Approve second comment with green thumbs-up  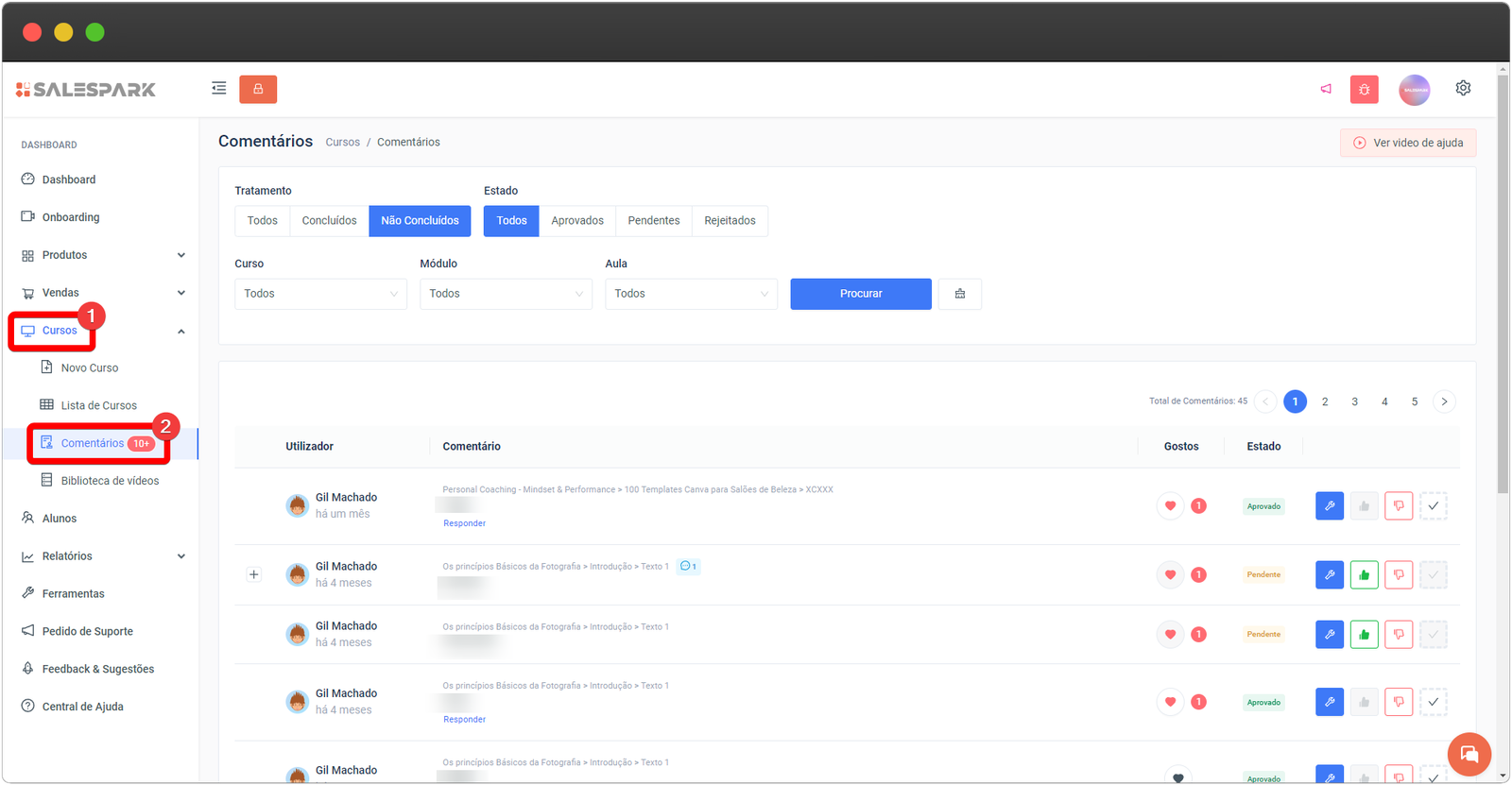pos(1364,574)
